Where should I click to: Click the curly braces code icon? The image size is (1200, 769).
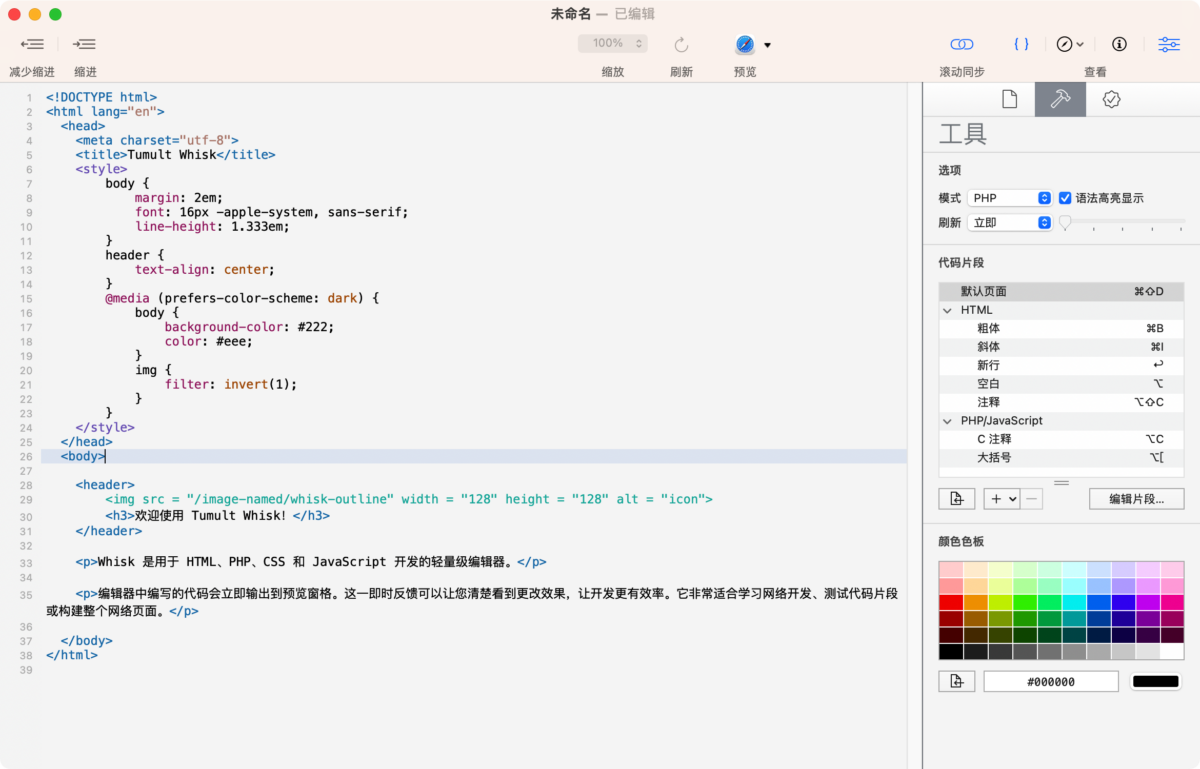coord(1021,44)
